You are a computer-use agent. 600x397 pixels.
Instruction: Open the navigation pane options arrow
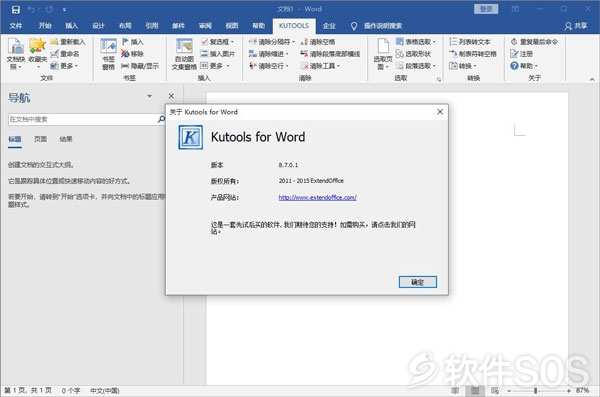point(150,96)
